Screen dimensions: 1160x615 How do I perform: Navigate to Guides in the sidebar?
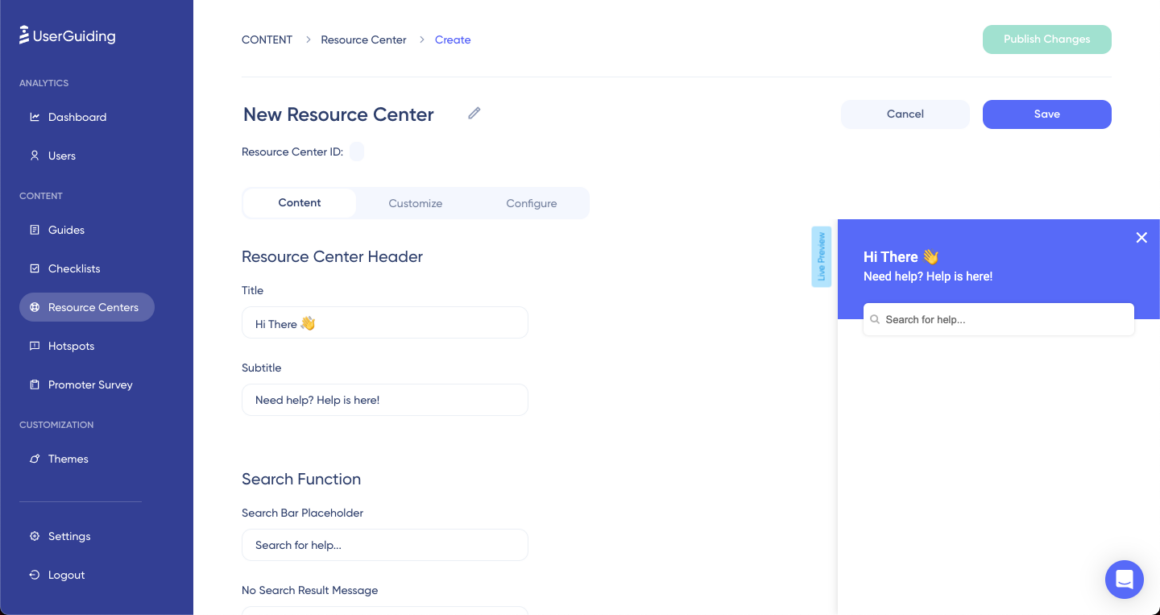point(68,230)
